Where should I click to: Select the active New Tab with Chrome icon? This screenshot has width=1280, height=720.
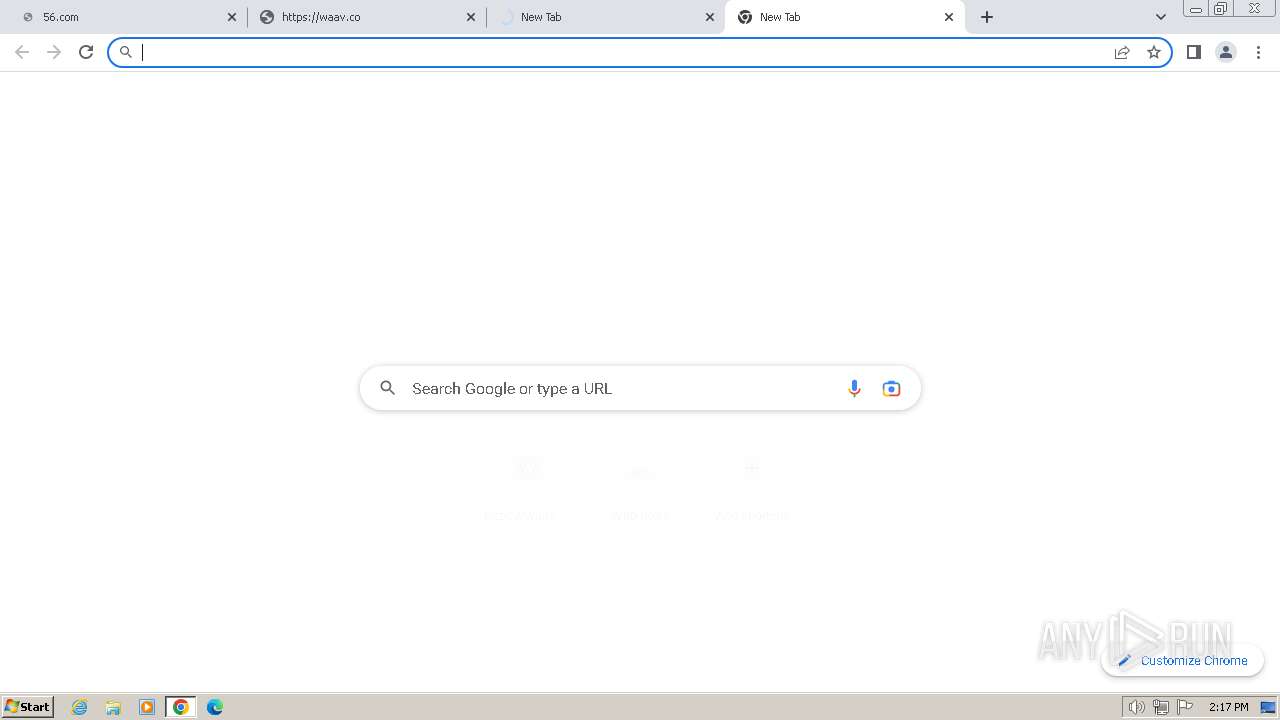[x=845, y=17]
